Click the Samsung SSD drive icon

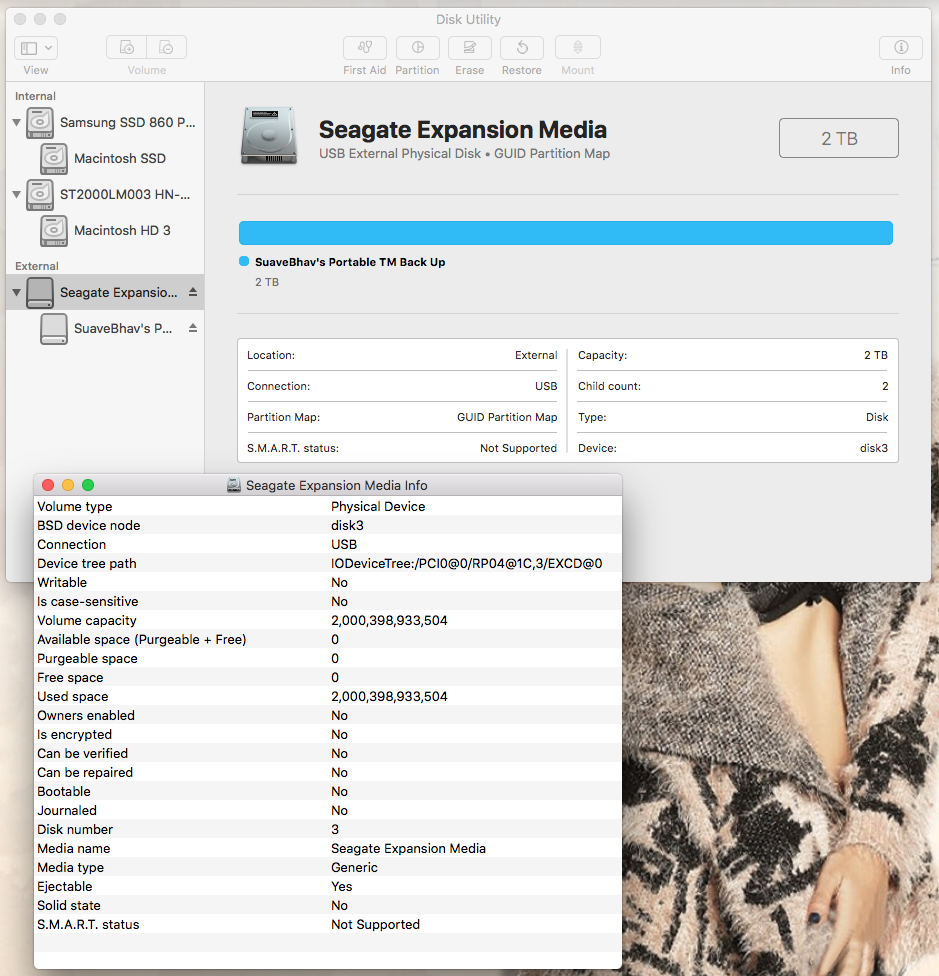click(40, 123)
